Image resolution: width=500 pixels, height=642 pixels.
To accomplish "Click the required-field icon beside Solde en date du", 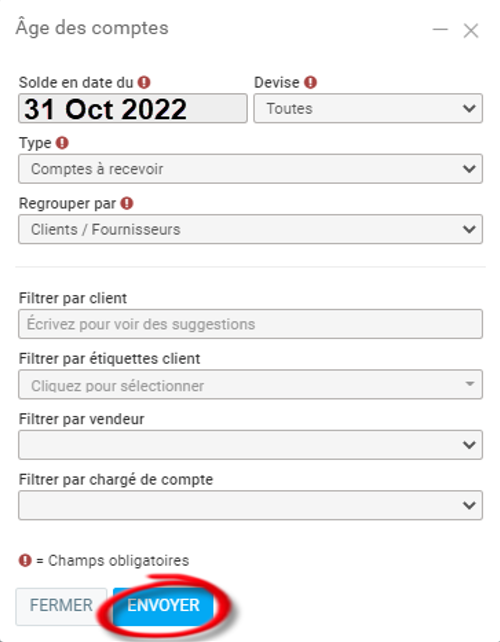I will click(144, 82).
